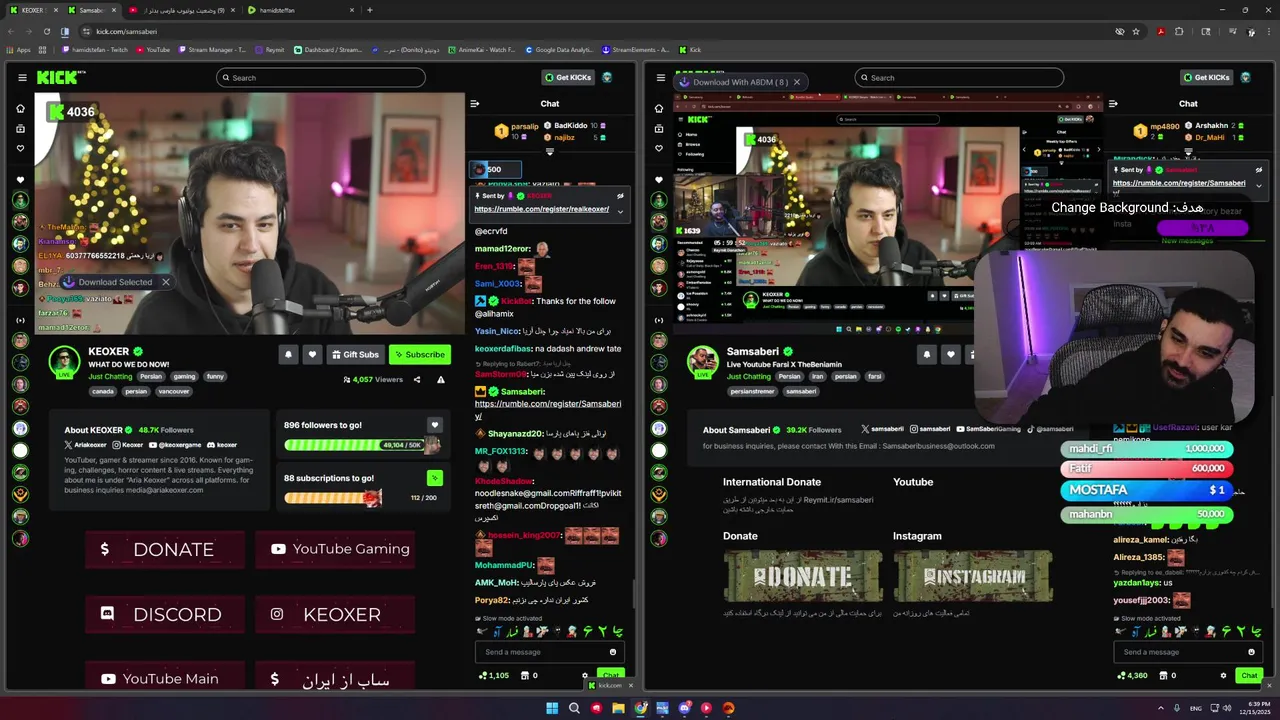Open the hamburger menu in KEOXER's Kick window
This screenshot has width=1280, height=720.
[22, 77]
